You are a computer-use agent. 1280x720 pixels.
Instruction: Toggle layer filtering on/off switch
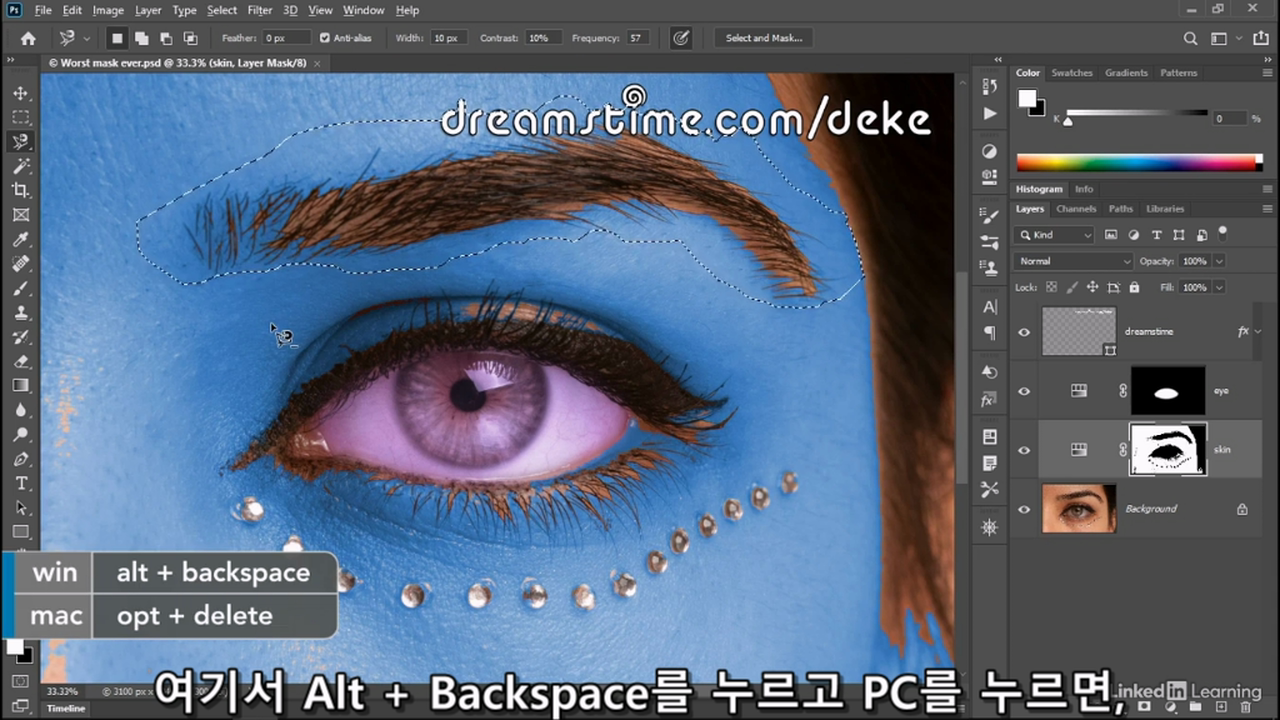point(1222,233)
